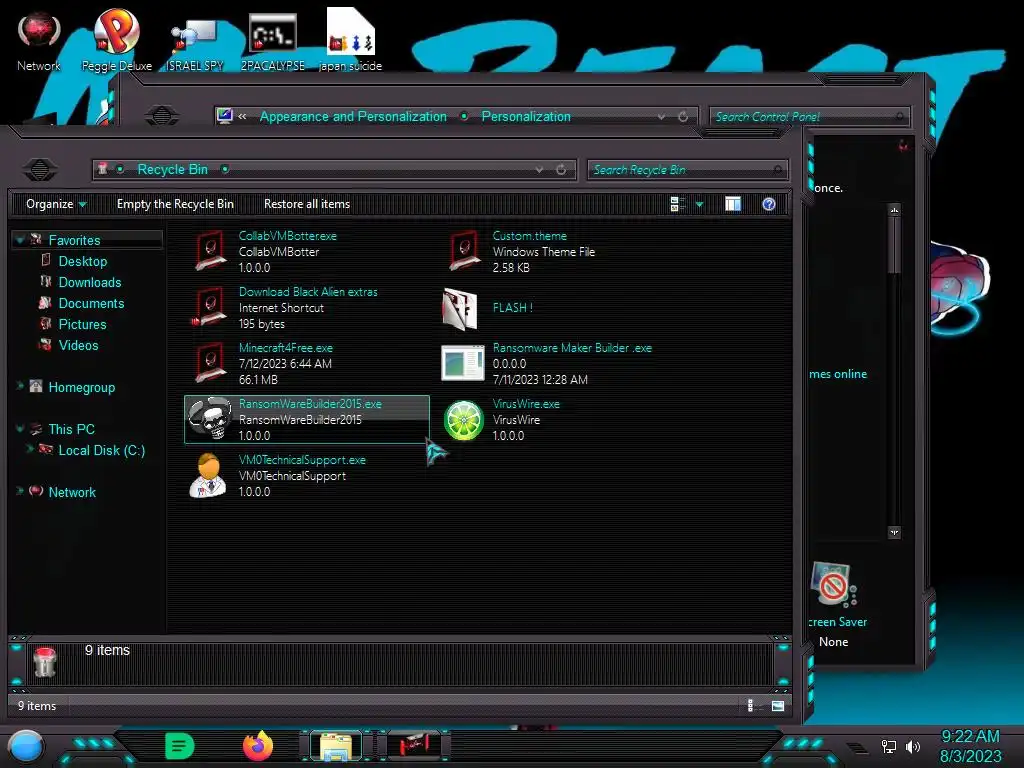Switch to Personalization taskbar button
Viewport: 1024px width, 768px height.
[x=414, y=745]
